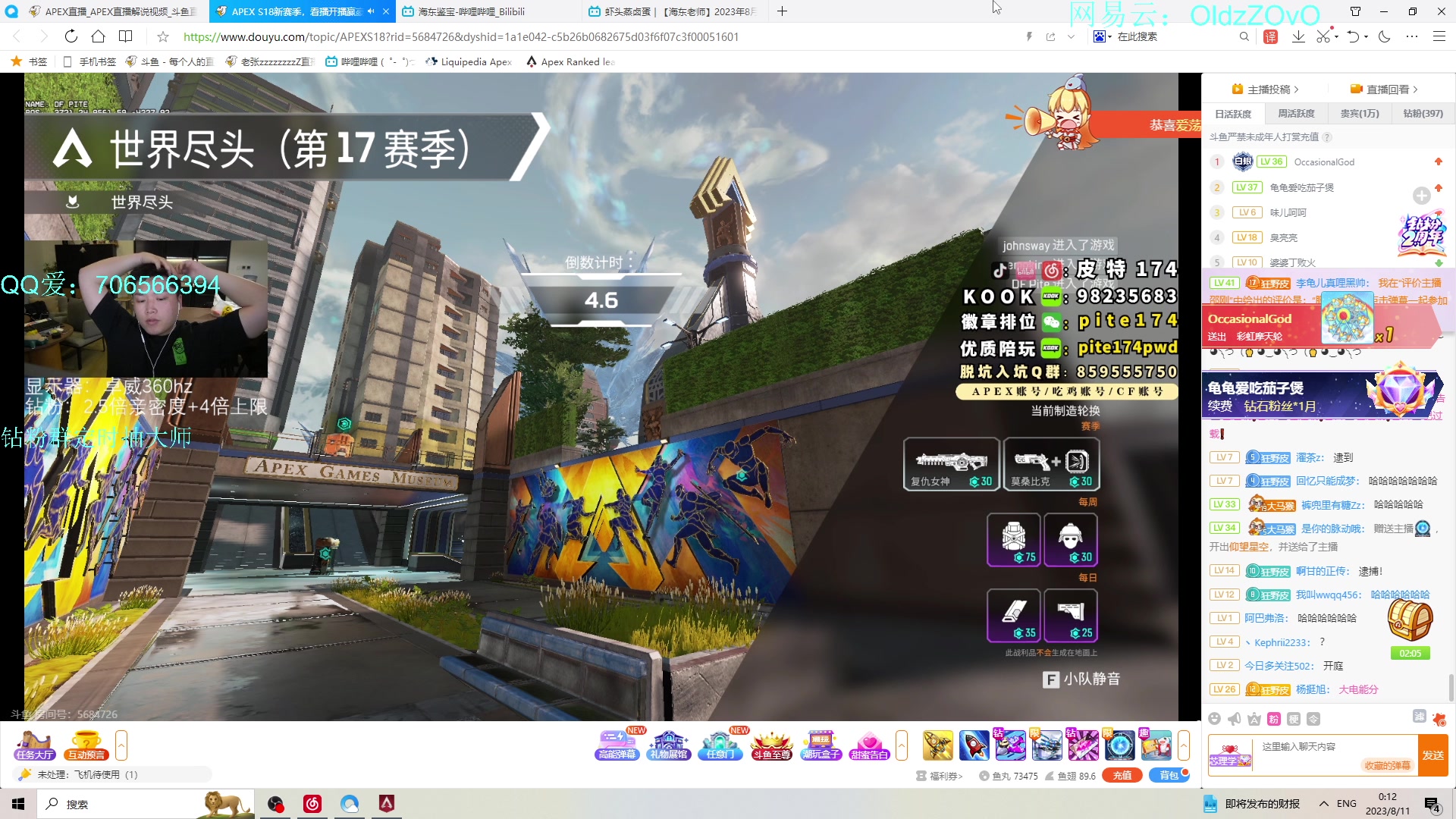Image resolution: width=1456 pixels, height=819 pixels.
Task: Click the scissors screenshot tool
Action: [1323, 36]
